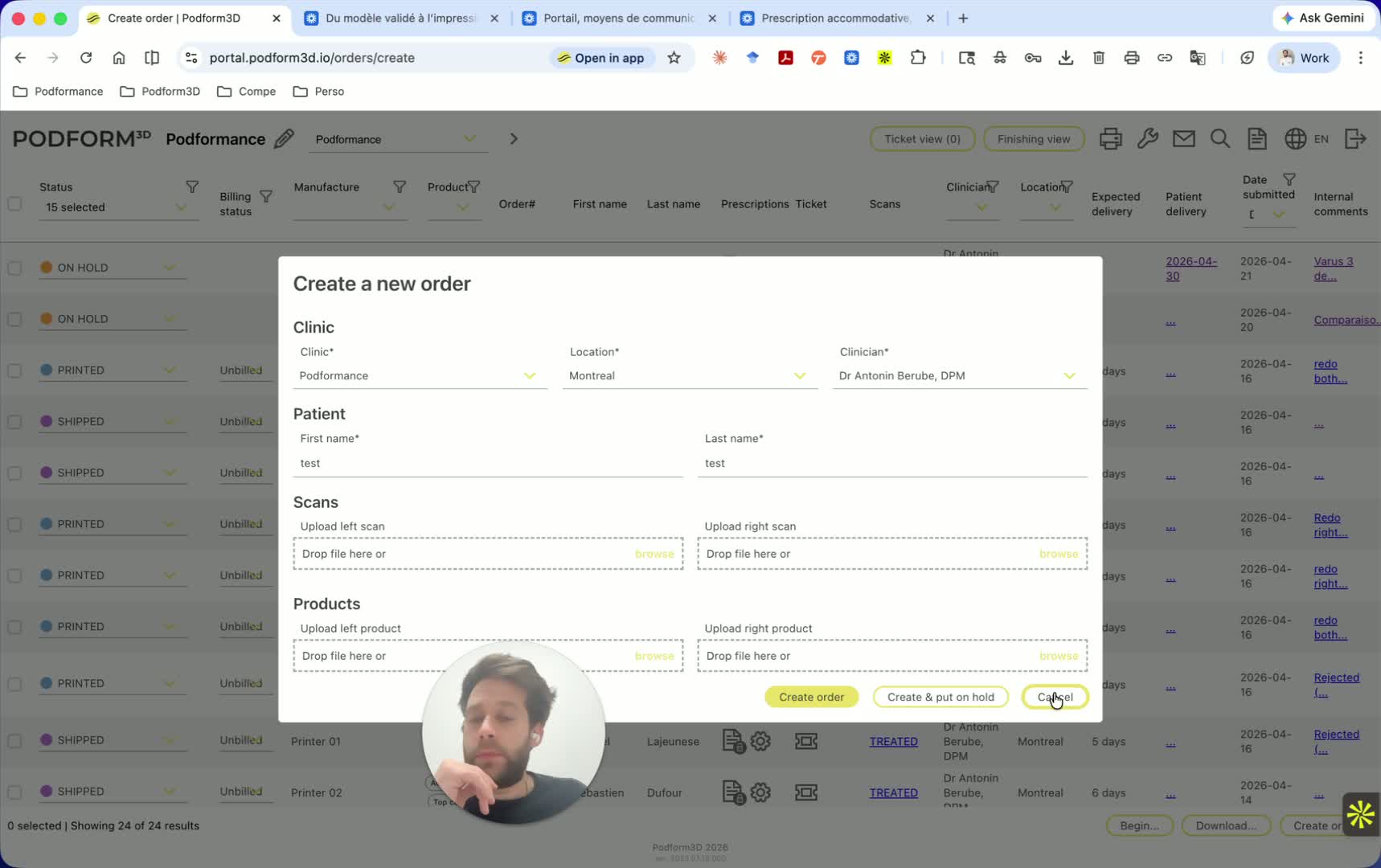
Task: Click the Upload right product drop zone
Action: tap(892, 656)
